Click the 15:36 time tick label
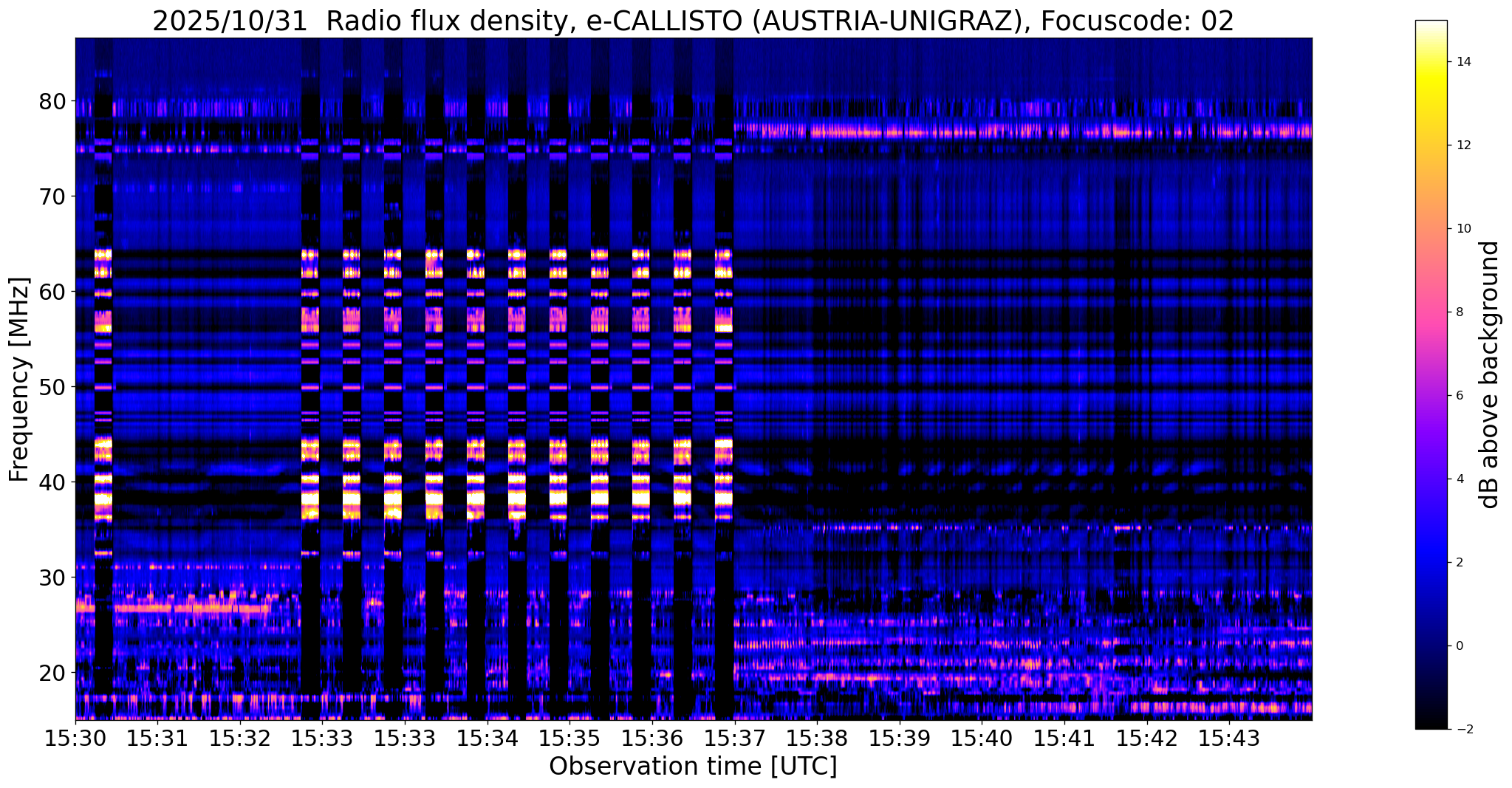 point(652,738)
